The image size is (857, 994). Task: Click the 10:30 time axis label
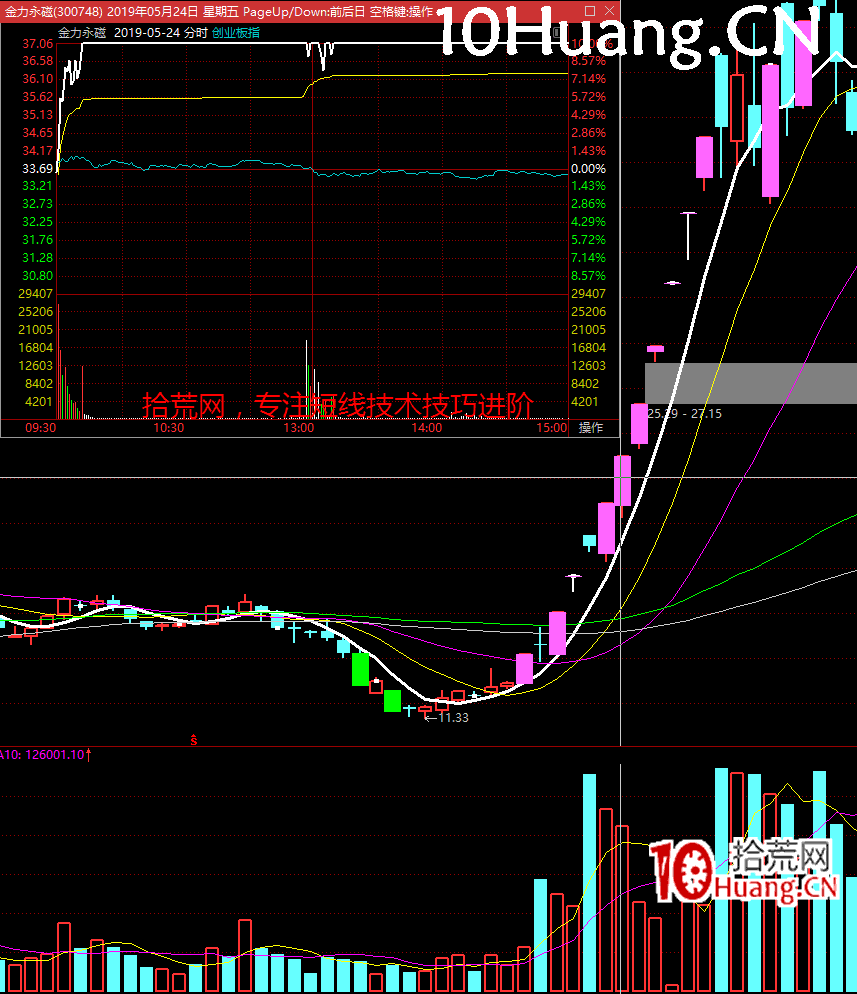(x=169, y=428)
